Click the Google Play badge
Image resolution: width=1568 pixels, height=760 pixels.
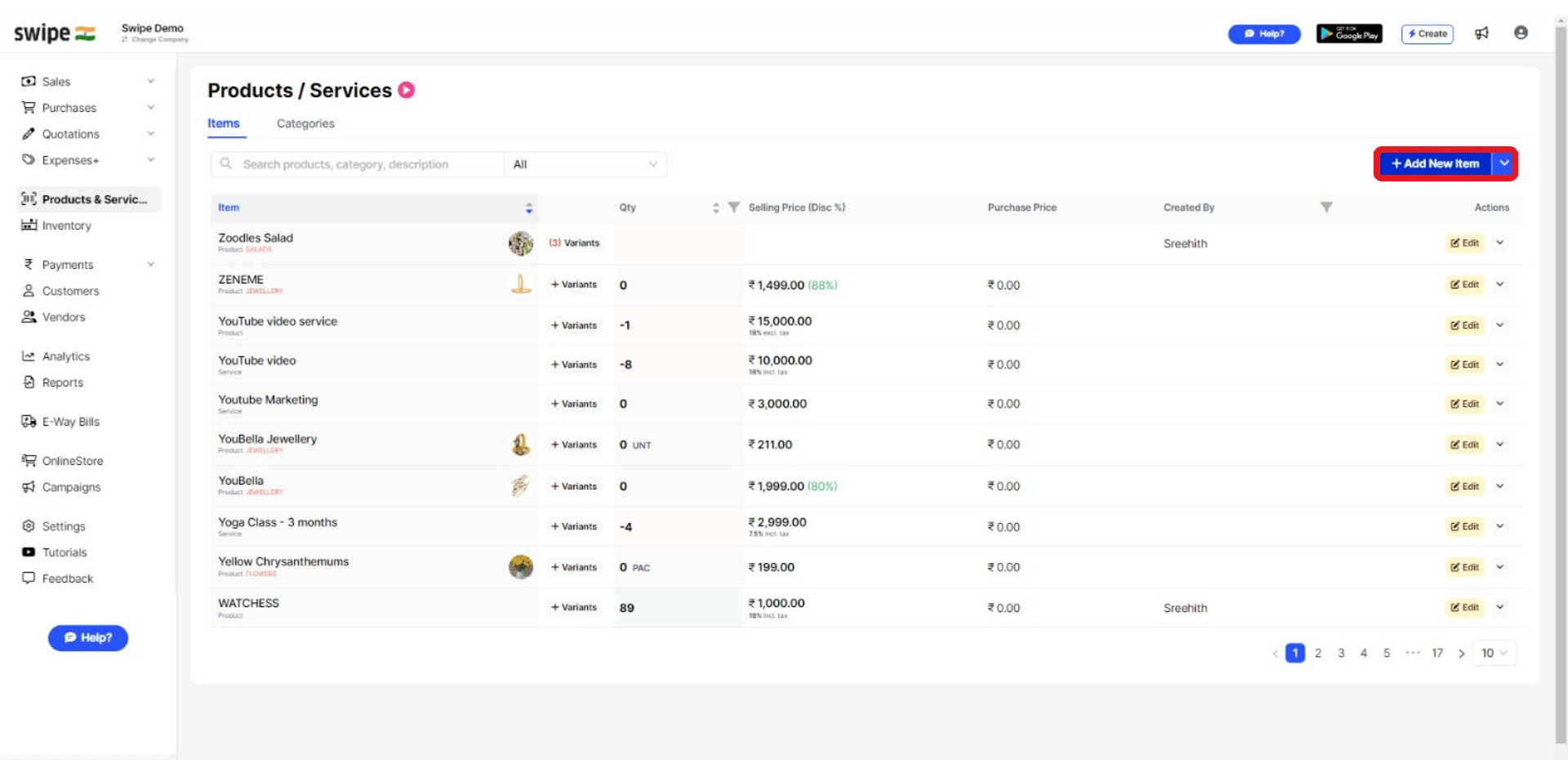tap(1349, 34)
